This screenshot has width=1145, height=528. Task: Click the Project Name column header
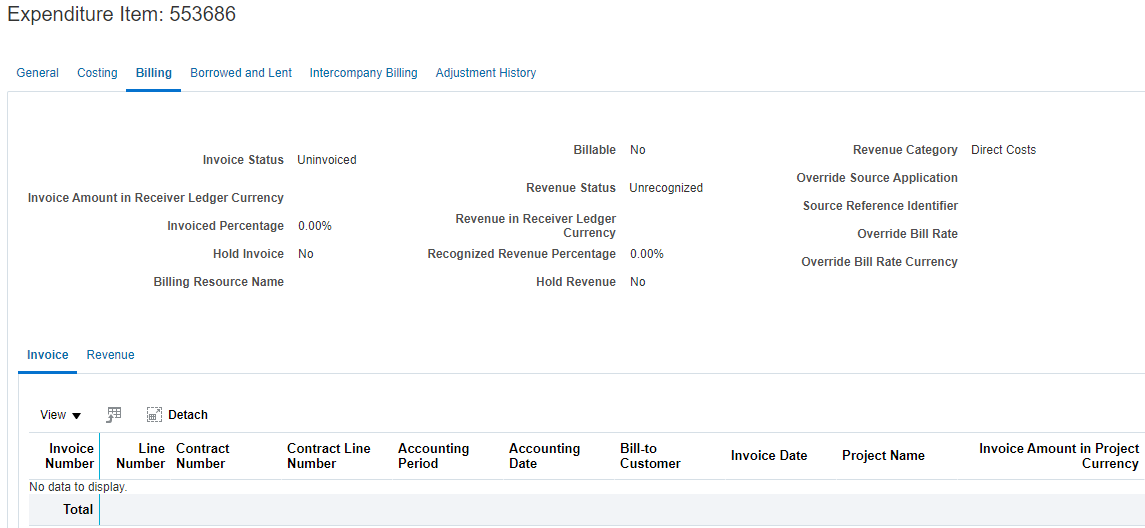pyautogui.click(x=883, y=456)
